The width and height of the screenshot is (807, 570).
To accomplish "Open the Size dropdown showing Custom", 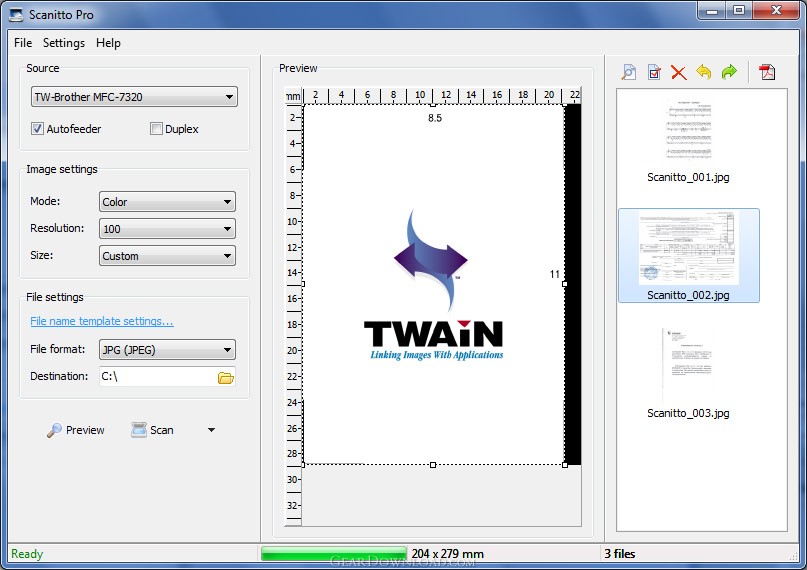I will coord(167,256).
